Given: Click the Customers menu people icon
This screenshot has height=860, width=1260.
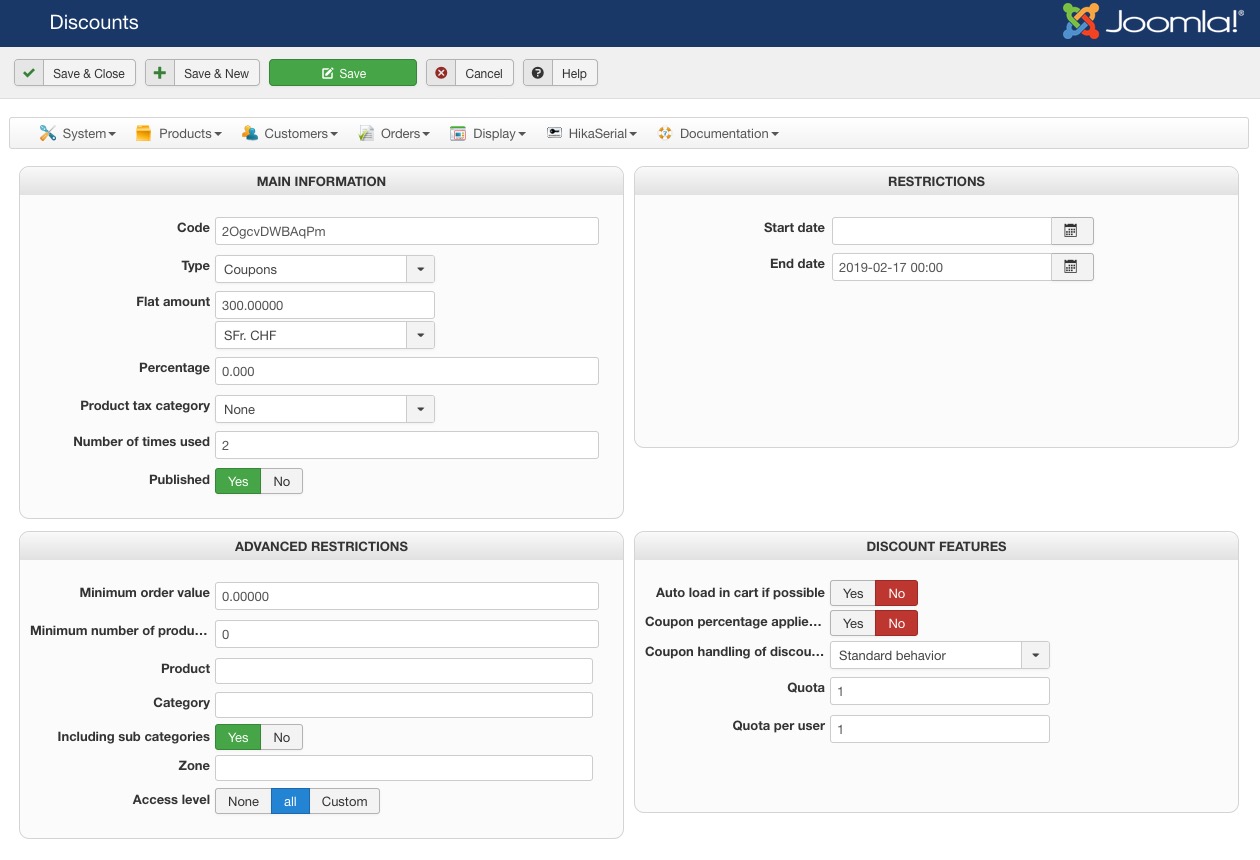Looking at the screenshot, I should [x=250, y=133].
